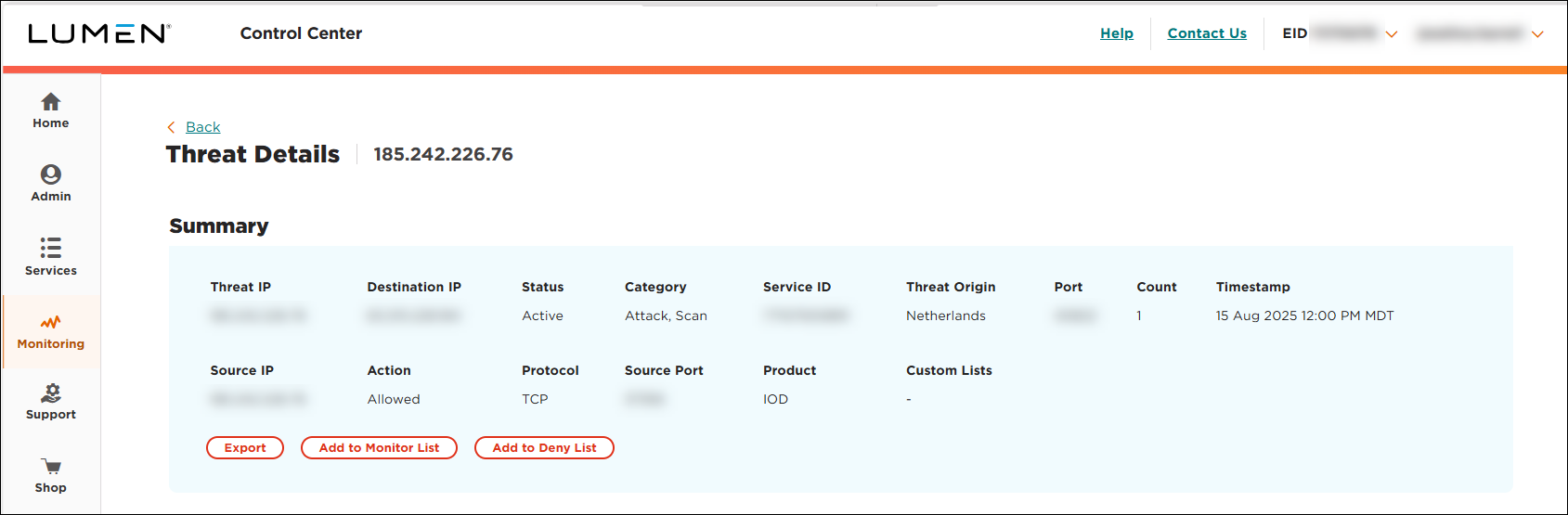Click the Protocol value TCP

point(535,399)
